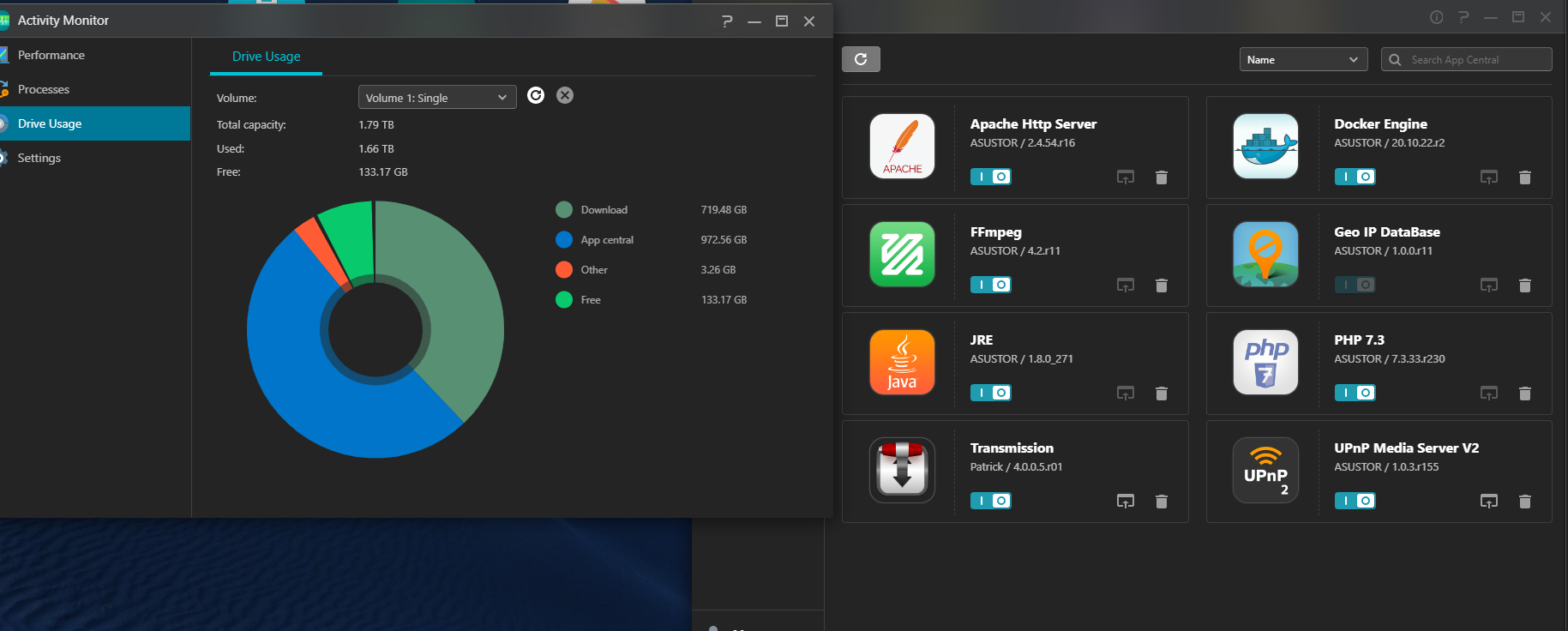Click the cancel icon next to volume dropdown
Screen dimensions: 1568x631
565,95
